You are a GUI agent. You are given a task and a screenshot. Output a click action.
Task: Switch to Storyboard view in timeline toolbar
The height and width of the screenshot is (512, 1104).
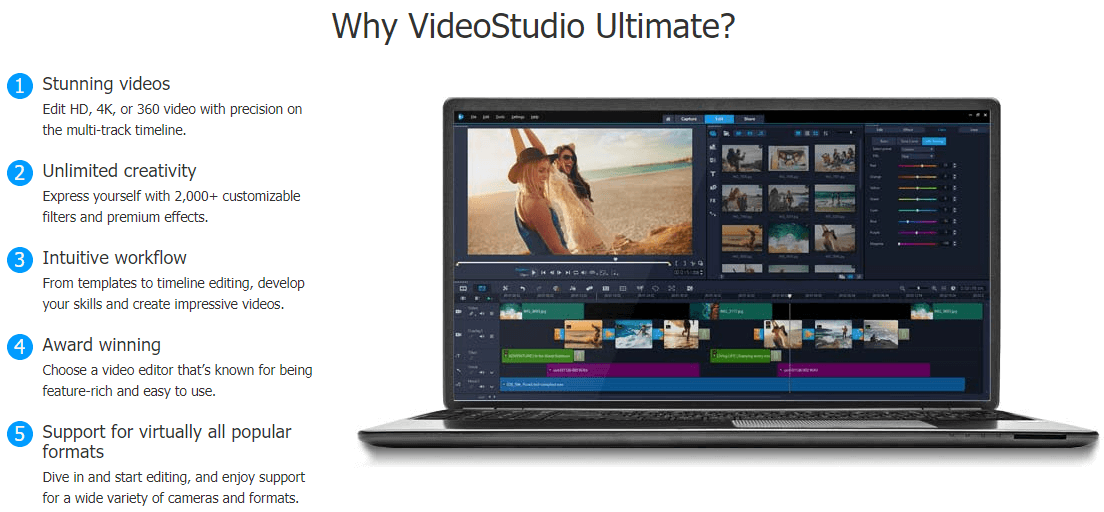tap(463, 288)
